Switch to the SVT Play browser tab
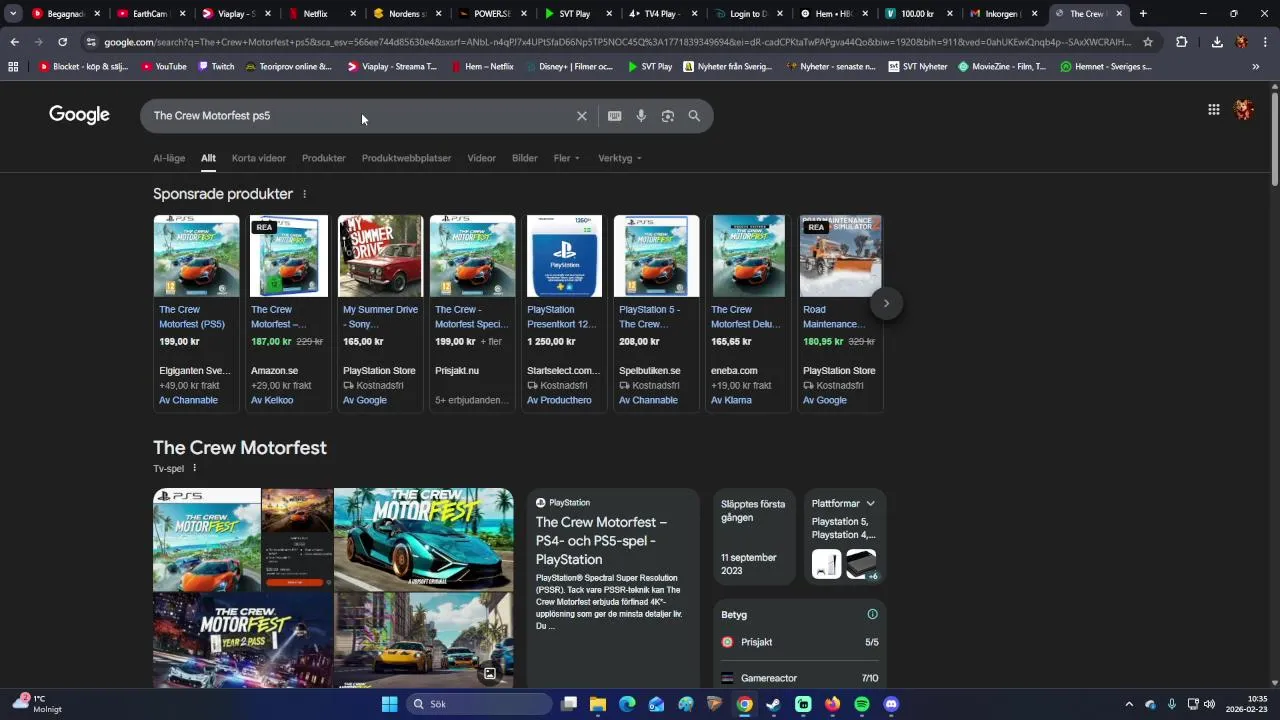The height and width of the screenshot is (720, 1280). 578,14
